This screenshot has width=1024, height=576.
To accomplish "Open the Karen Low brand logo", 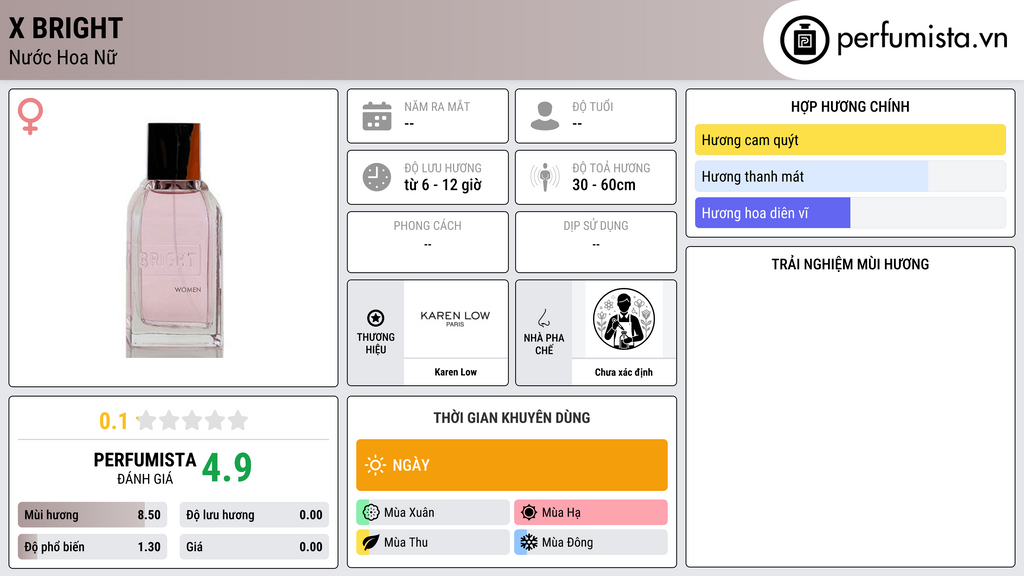I will point(455,319).
